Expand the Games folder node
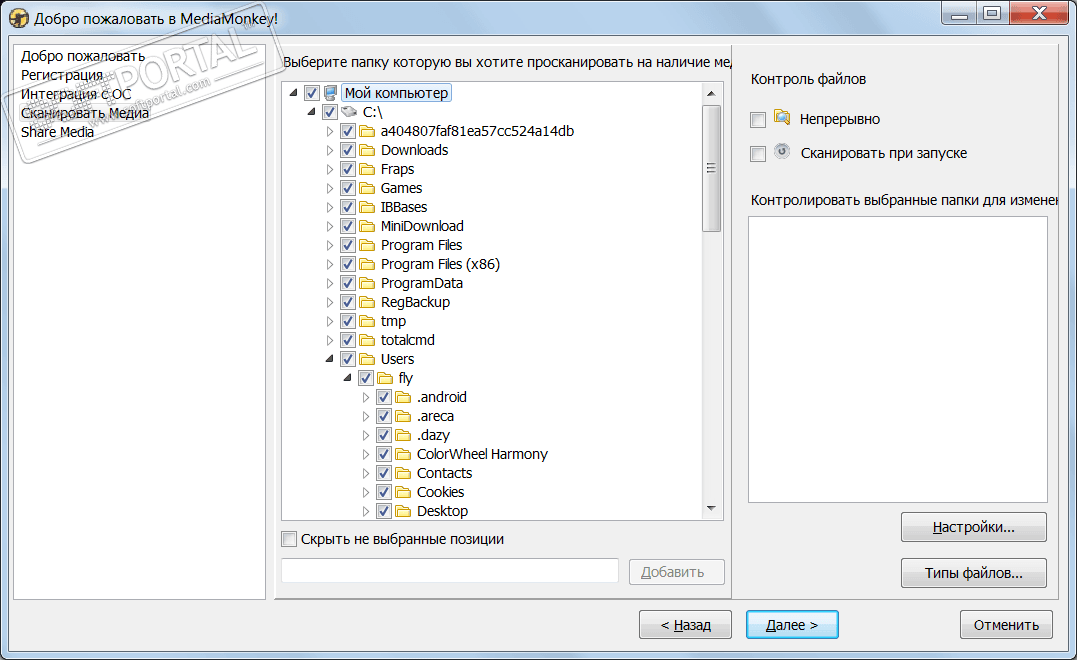 click(x=330, y=188)
